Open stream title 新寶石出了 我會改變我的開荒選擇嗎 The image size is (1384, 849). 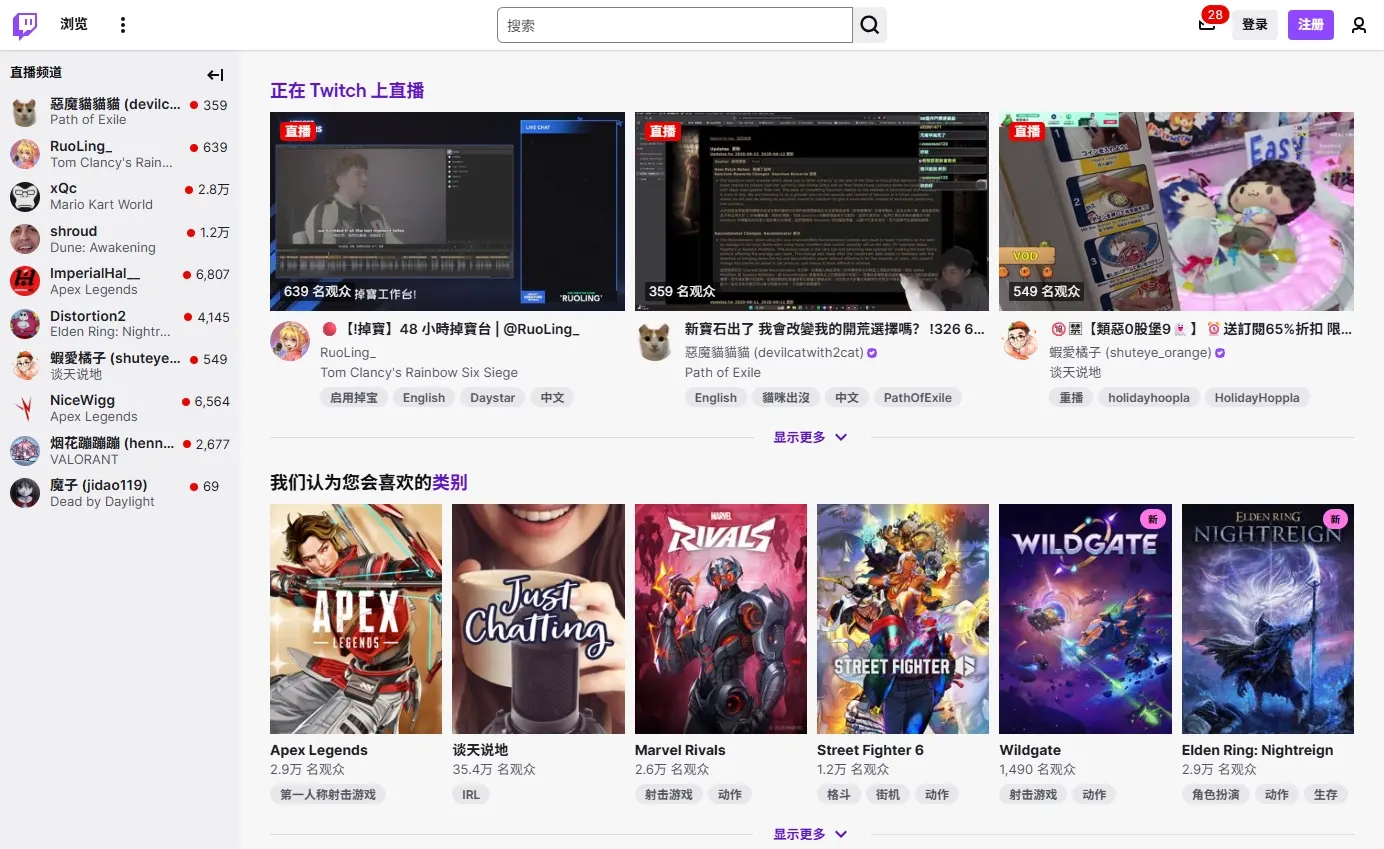(x=835, y=328)
